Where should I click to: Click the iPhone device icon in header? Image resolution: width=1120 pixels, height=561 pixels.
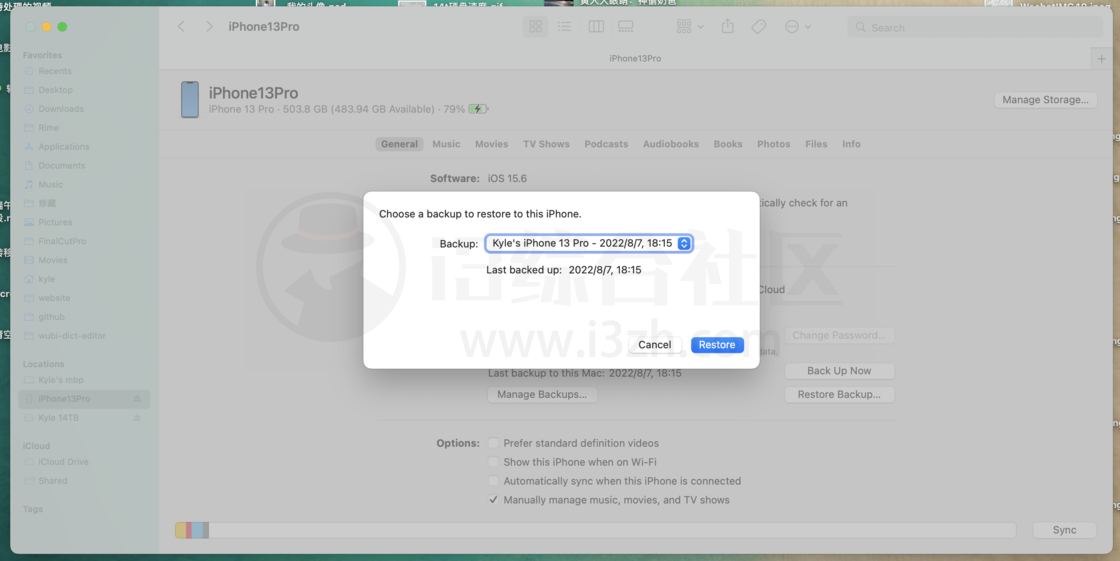(189, 99)
